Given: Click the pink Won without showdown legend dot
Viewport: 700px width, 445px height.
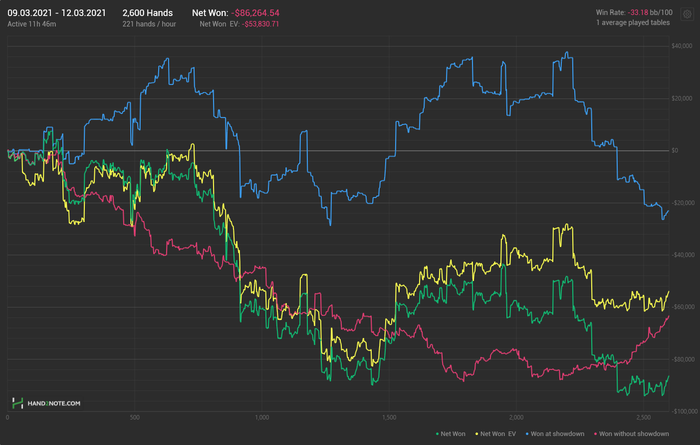Looking at the screenshot, I should [596, 433].
